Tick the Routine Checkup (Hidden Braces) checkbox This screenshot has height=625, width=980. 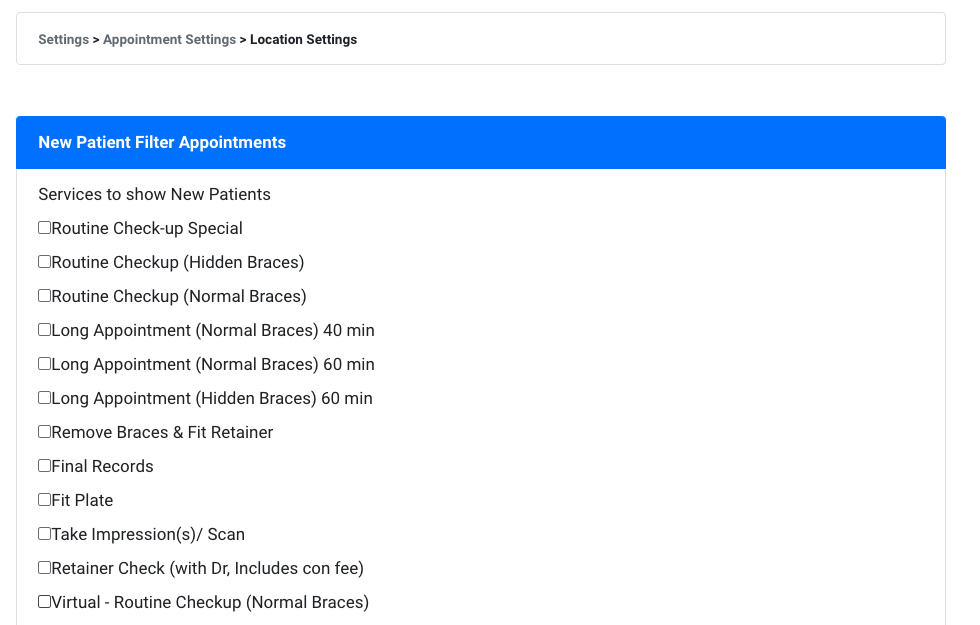44,262
